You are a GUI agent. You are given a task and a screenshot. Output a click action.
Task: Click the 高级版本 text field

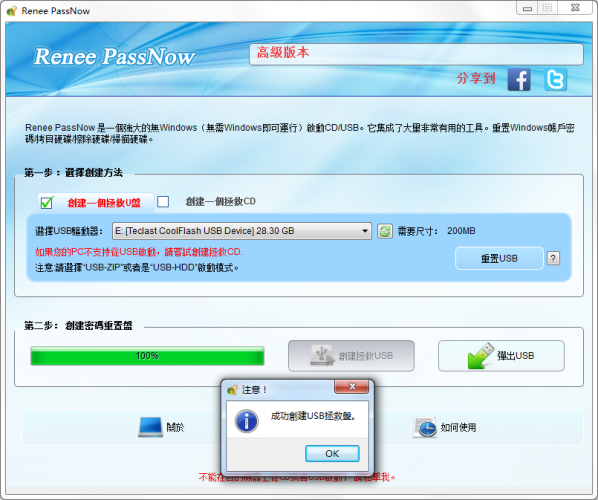[x=416, y=54]
